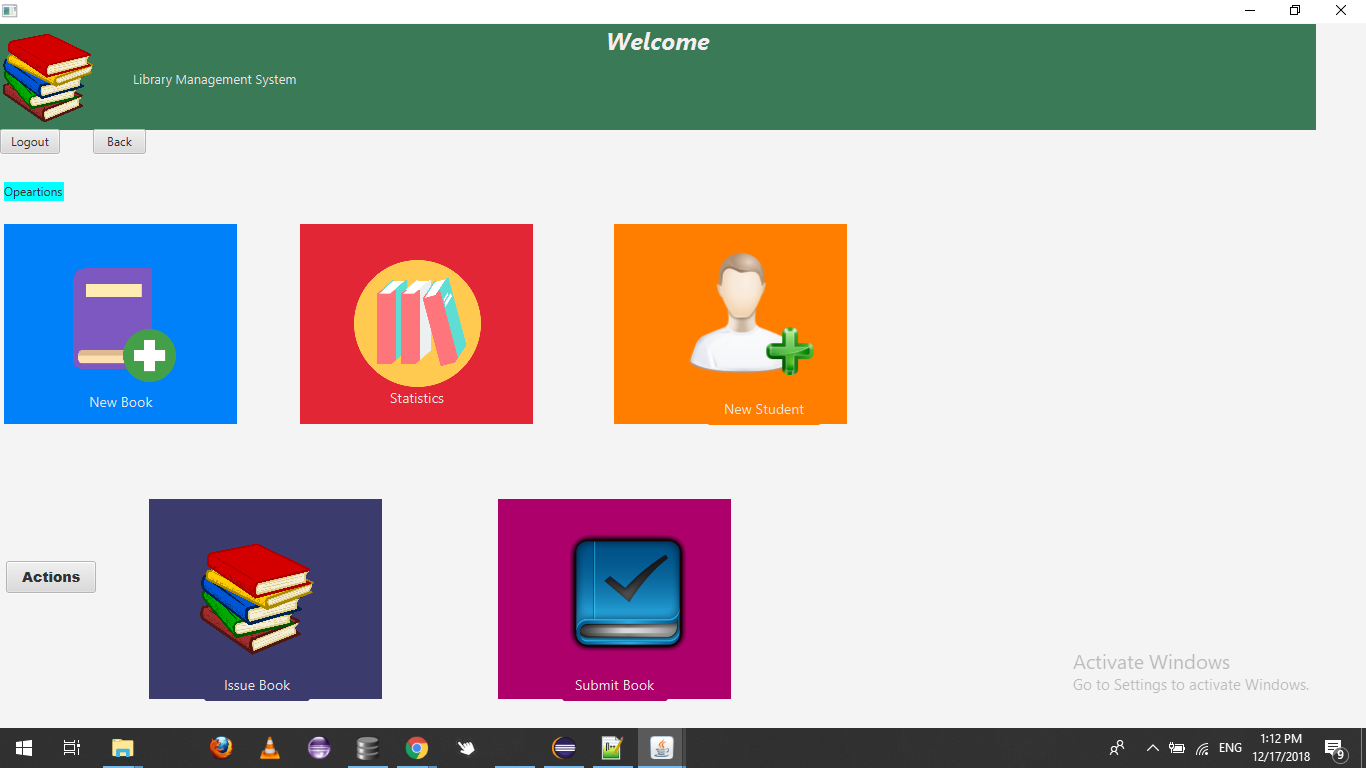Open the New Book tile
The width and height of the screenshot is (1366, 768).
[x=120, y=323]
